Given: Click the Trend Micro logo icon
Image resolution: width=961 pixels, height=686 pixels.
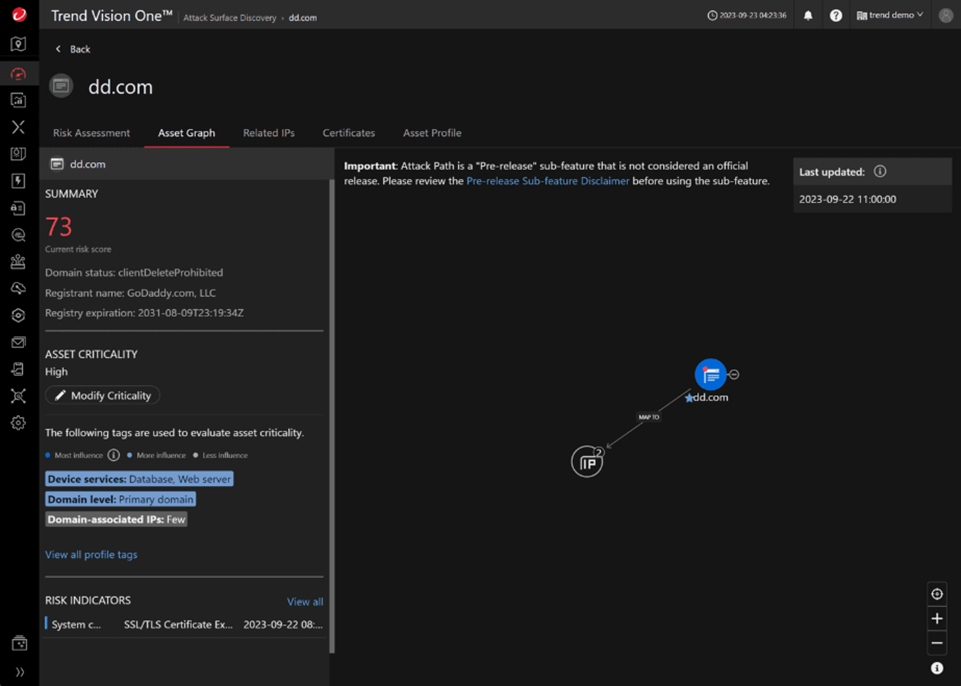Looking at the screenshot, I should pyautogui.click(x=19, y=15).
